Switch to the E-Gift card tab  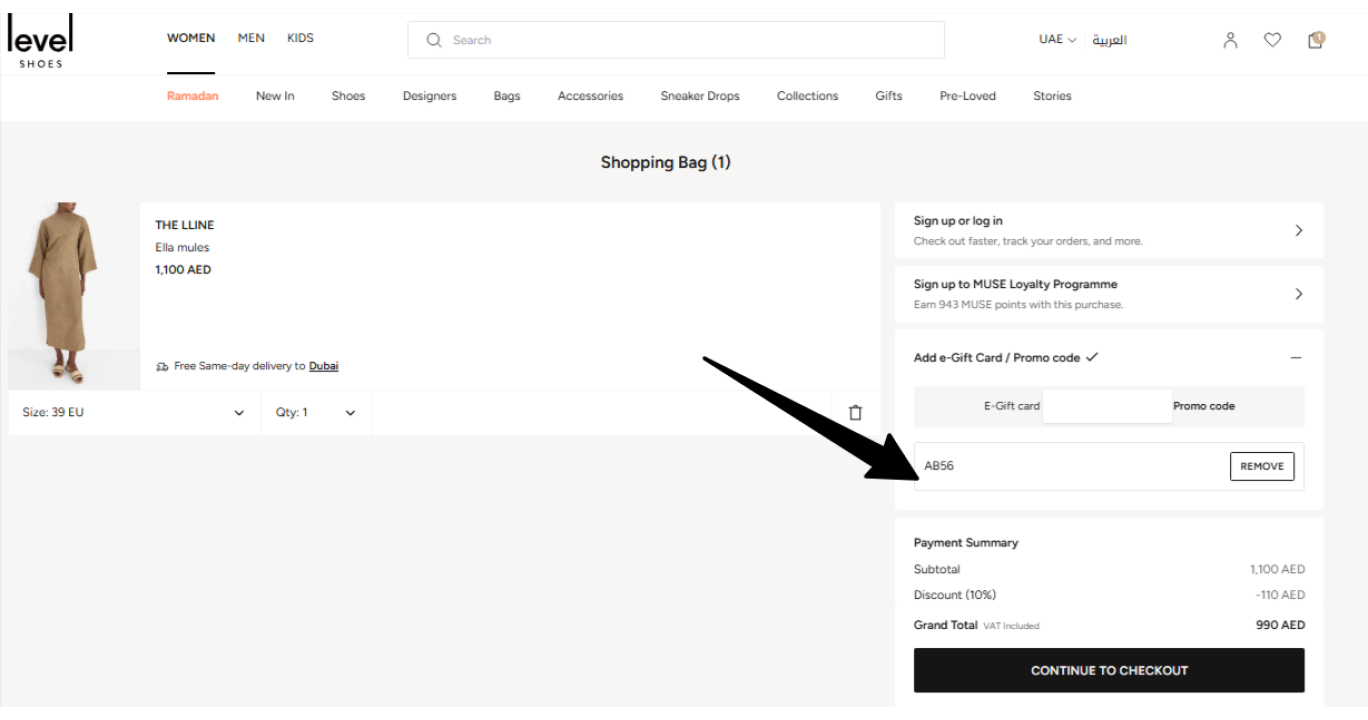[x=1012, y=406]
